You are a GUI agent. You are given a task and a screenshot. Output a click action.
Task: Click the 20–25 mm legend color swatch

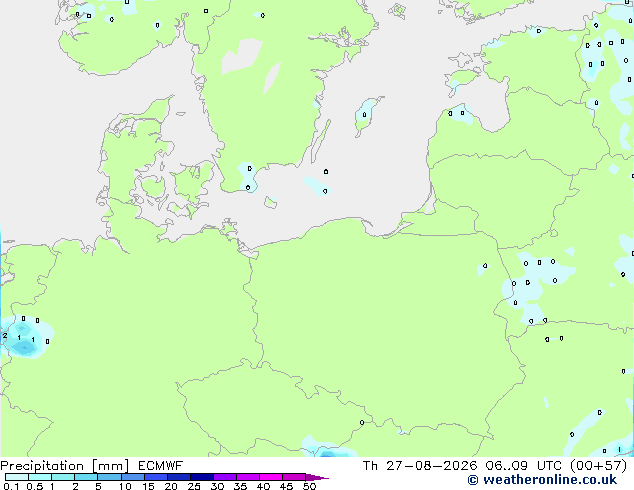tap(179, 477)
